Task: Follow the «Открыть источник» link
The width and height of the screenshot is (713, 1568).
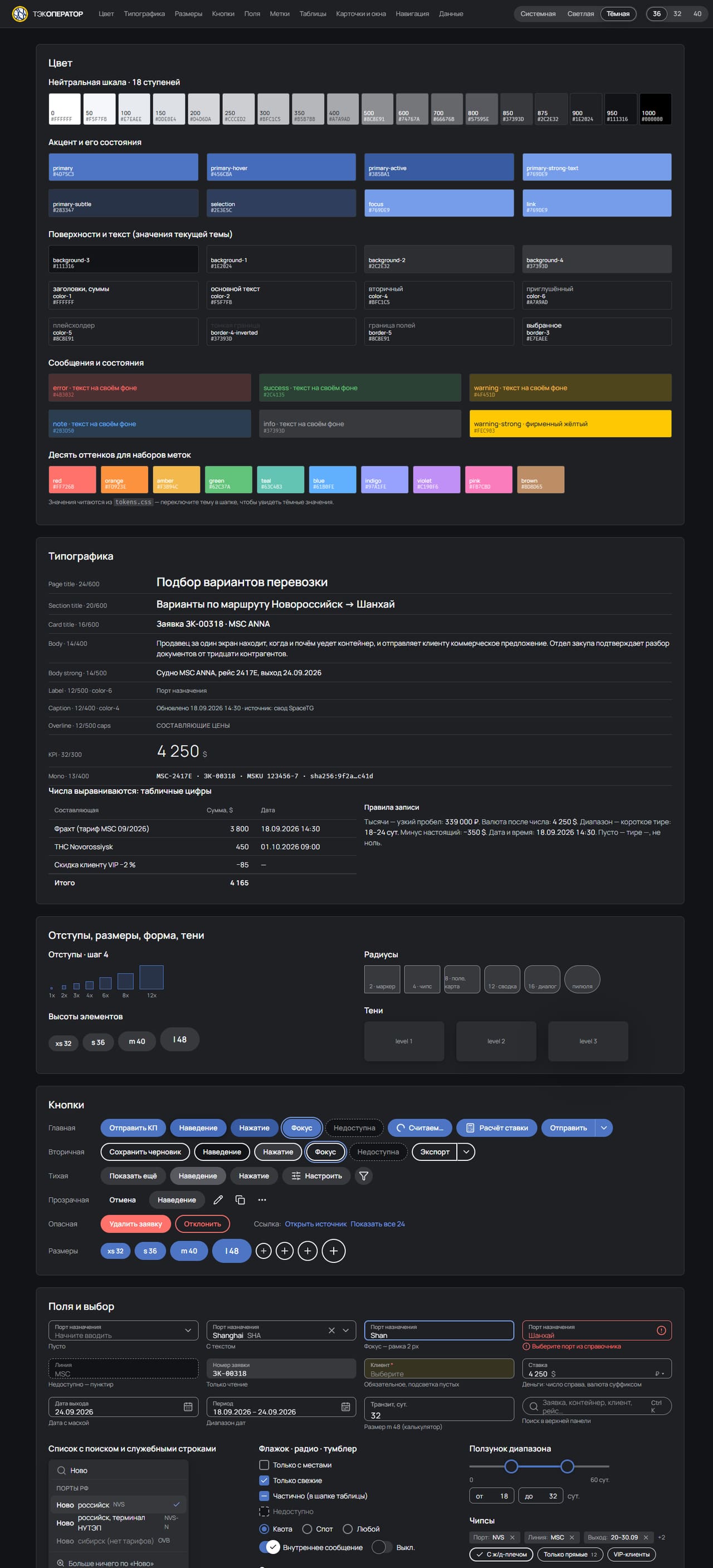Action: (316, 1223)
